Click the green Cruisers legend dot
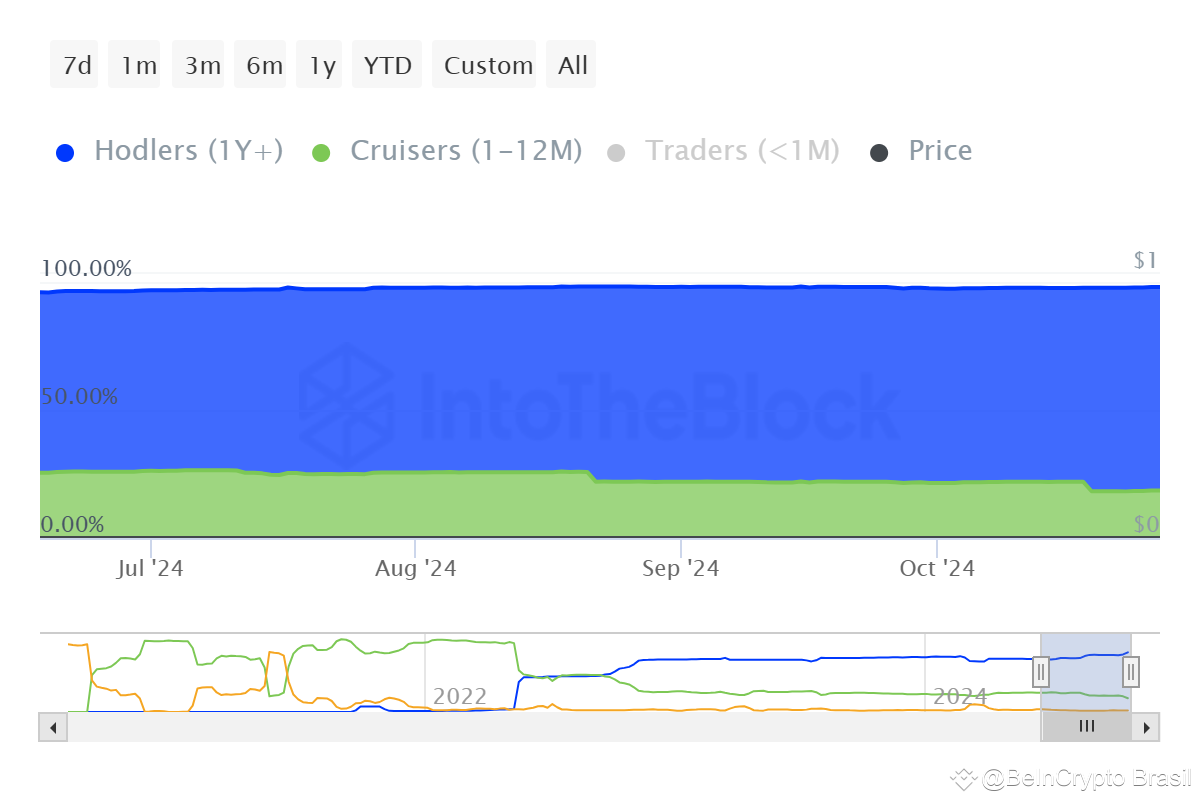Screen dimensions: 1200x800 321,153
